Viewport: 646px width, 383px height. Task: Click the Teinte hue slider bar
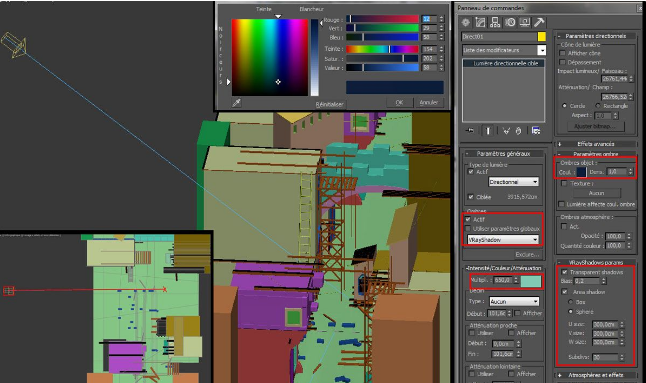[x=382, y=49]
